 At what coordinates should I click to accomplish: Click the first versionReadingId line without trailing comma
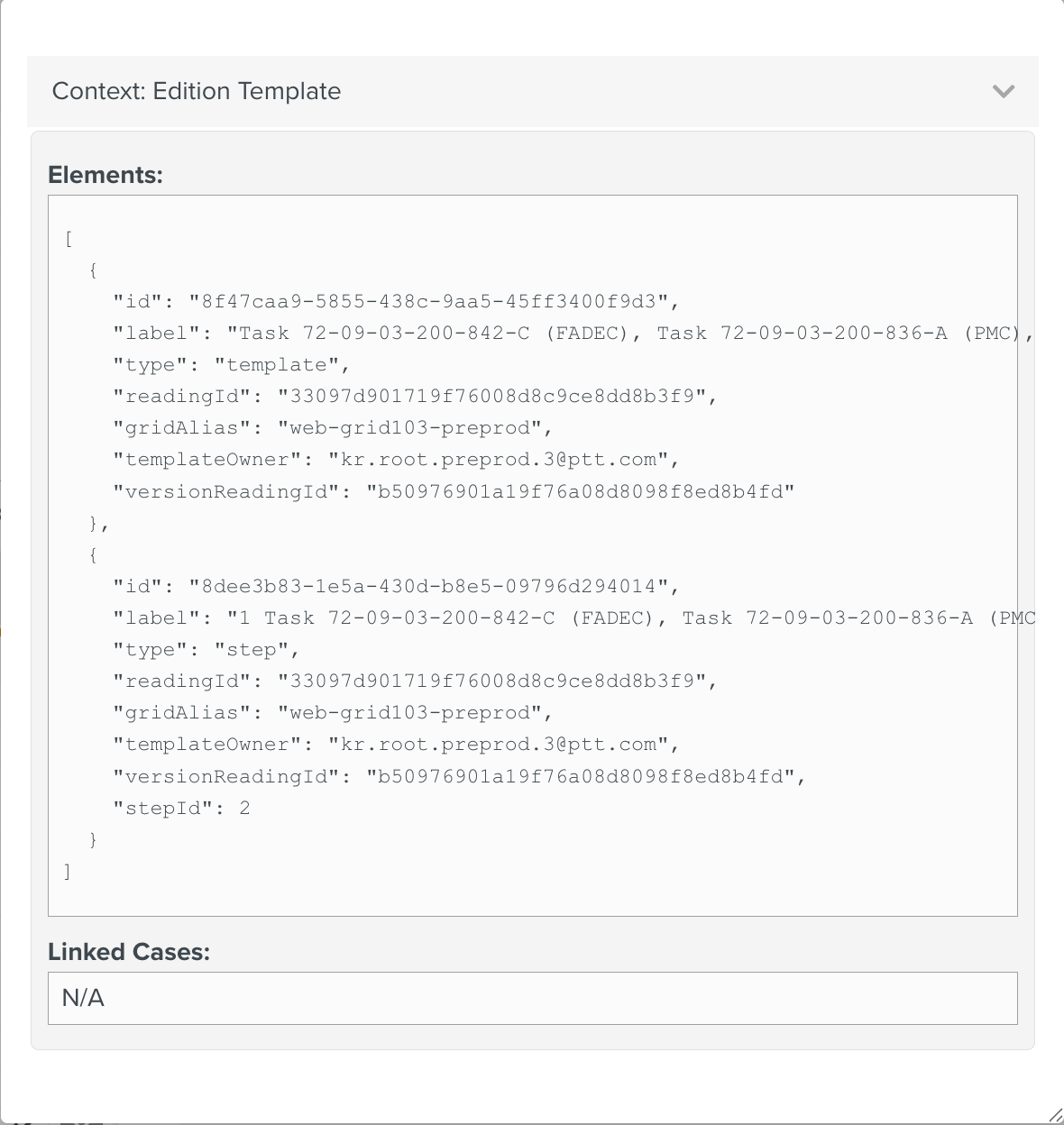click(x=454, y=491)
